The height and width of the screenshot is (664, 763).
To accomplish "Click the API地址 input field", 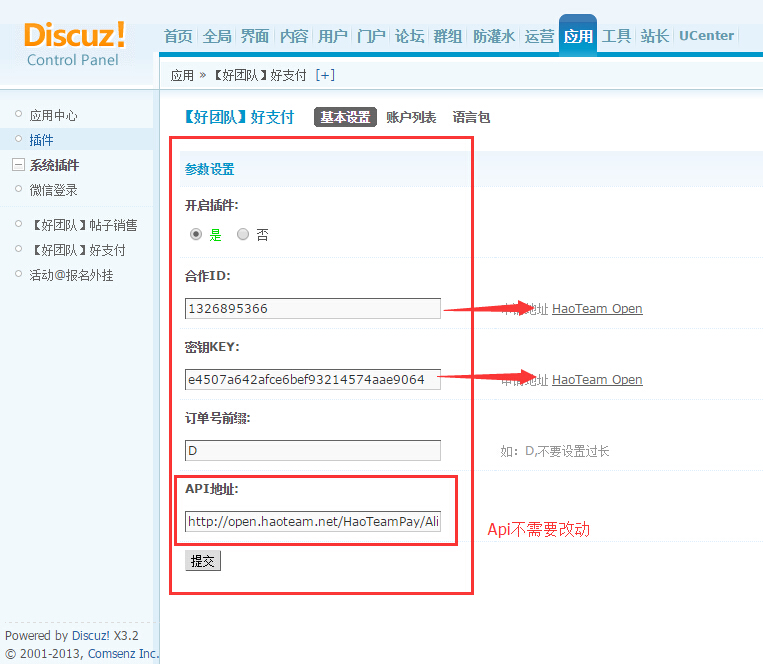I will 313,521.
